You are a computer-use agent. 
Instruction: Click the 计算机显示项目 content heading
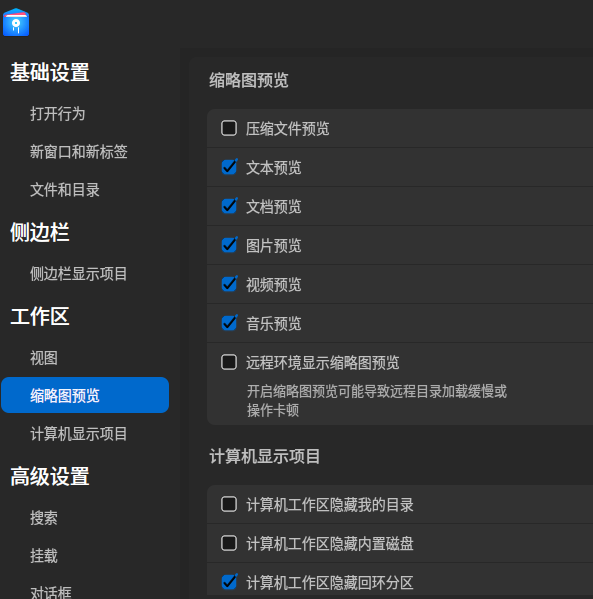point(265,457)
